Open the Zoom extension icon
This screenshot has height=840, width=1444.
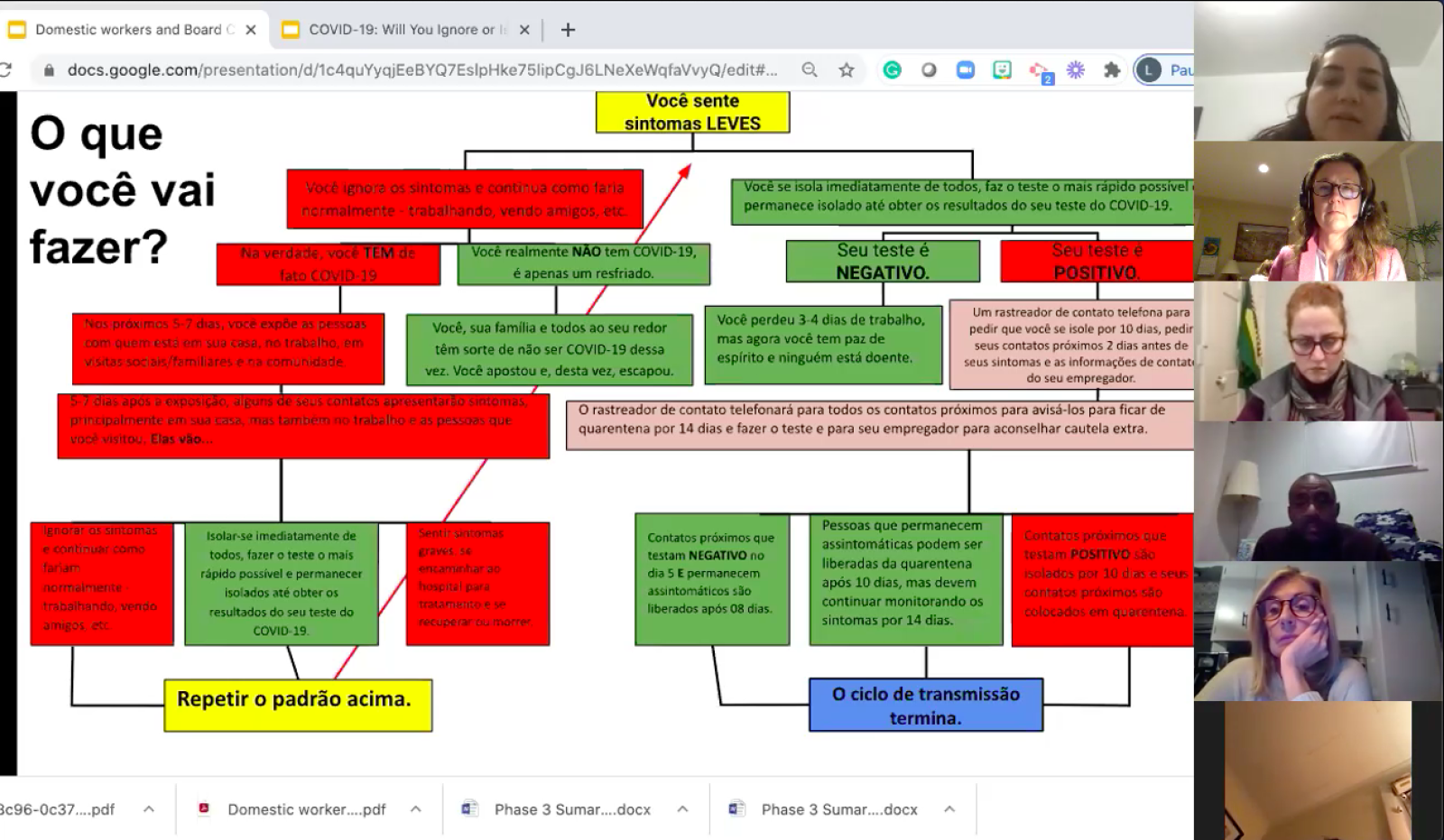966,69
